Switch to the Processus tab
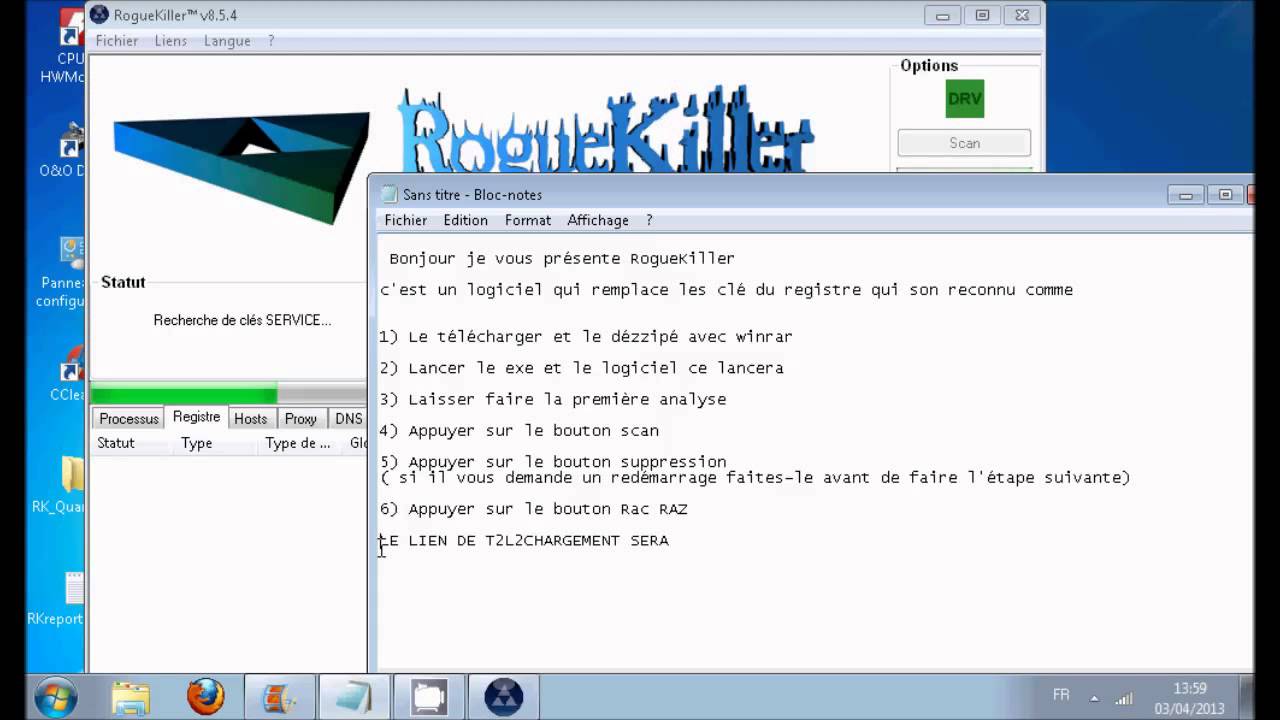Image resolution: width=1280 pixels, height=720 pixels. (129, 419)
